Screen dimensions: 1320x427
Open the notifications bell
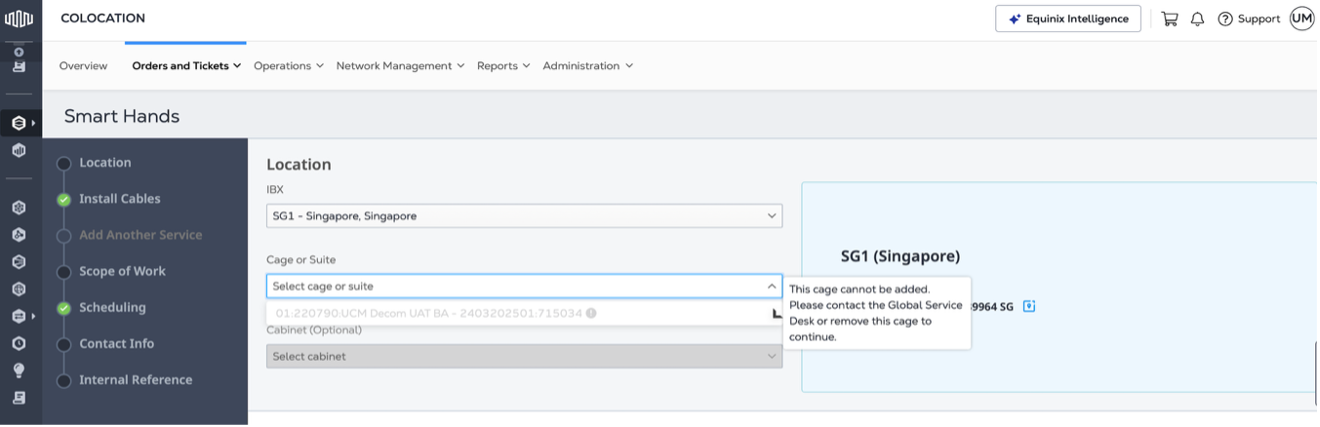click(x=1197, y=19)
